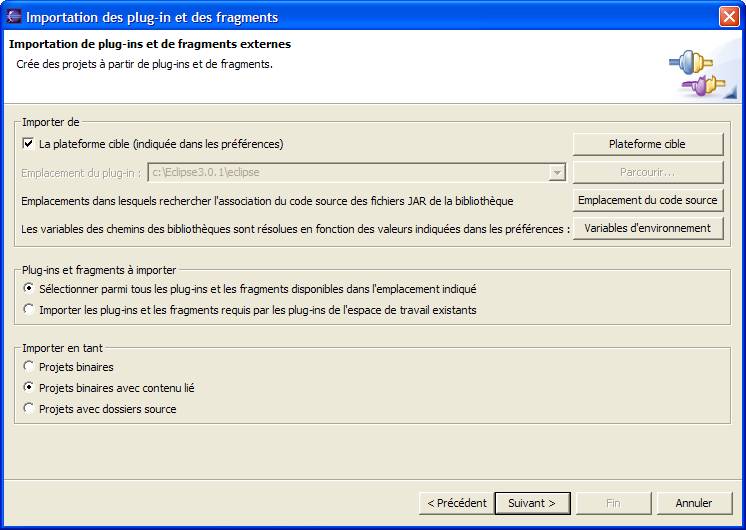Click the 'Parcourir...' browse button
746x530 pixels.
(647, 172)
